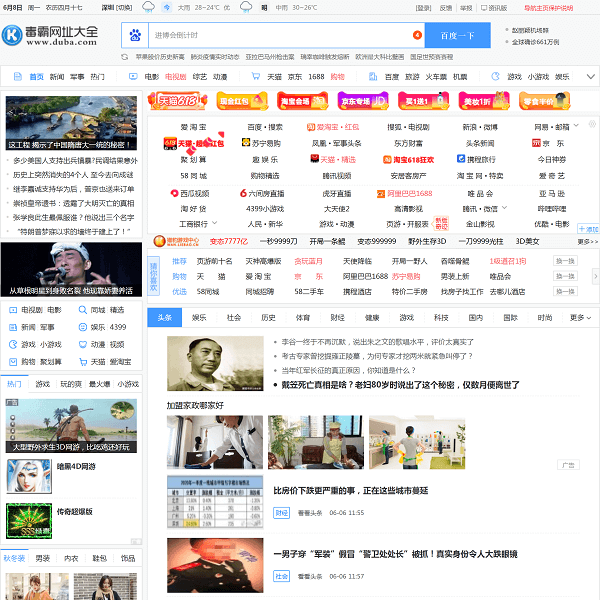
Task: Click the building icon beside 百度 in nav
Action: coord(373,77)
